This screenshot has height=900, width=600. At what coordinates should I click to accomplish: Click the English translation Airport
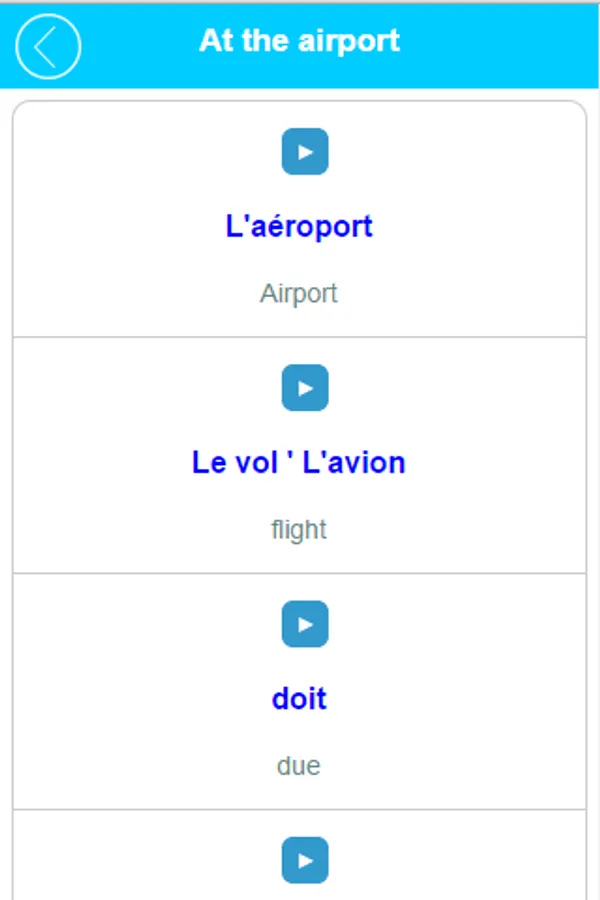[x=299, y=294]
